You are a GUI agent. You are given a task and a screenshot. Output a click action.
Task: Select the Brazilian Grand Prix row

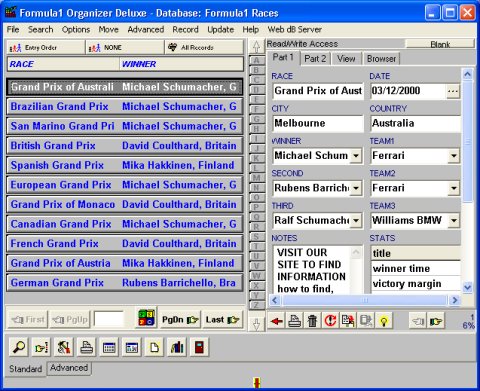point(124,107)
